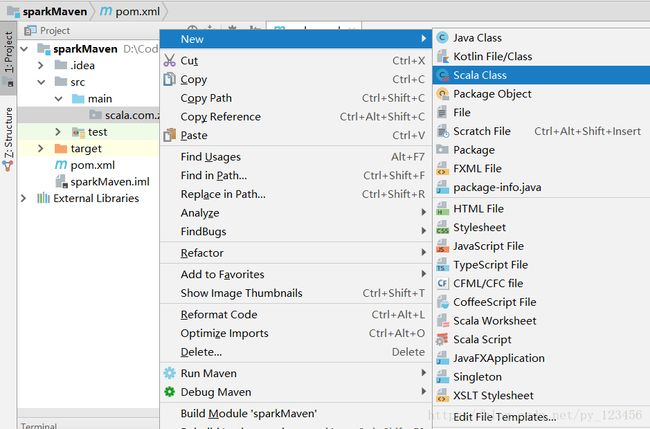650x429 pixels.
Task: Expand the External Libraries node
Action: click(24, 199)
